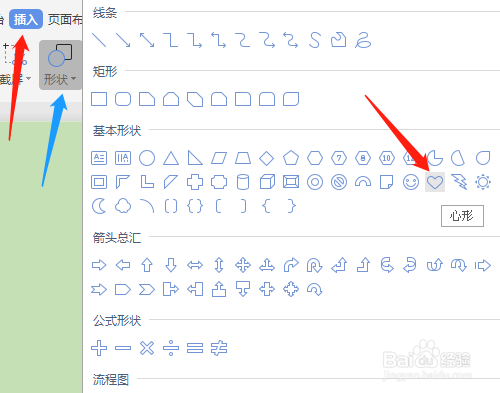Image resolution: width=500 pixels, height=393 pixels.
Task: Select the right triangle shape
Action: pos(195,158)
